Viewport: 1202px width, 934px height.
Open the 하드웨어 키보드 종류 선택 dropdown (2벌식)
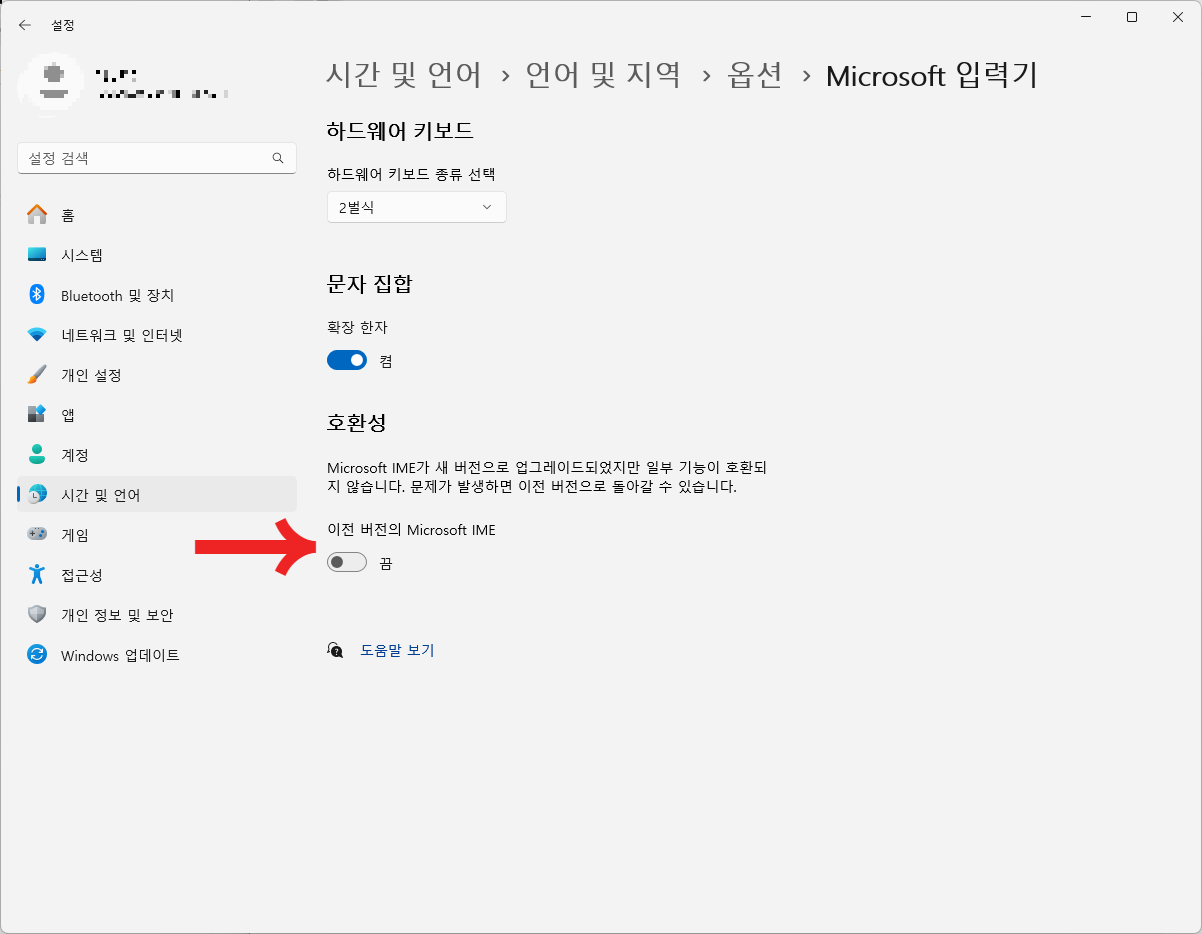click(x=417, y=207)
